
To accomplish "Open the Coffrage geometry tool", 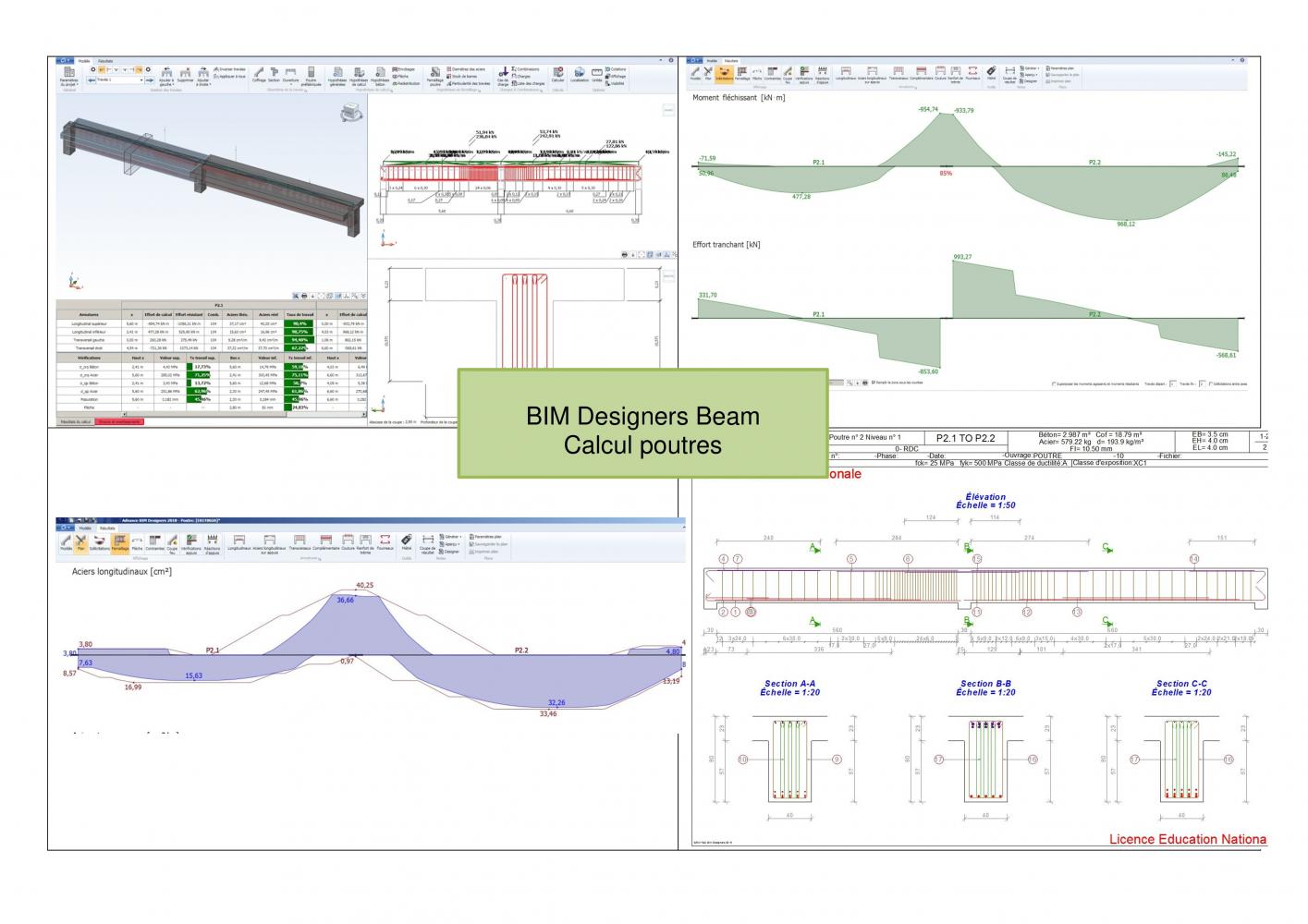I will click(x=259, y=74).
